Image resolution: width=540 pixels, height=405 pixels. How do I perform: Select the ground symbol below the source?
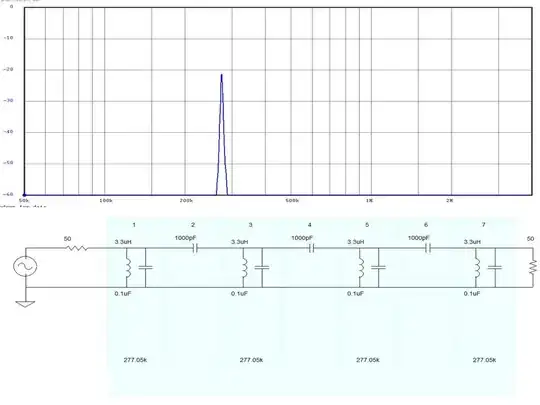pos(25,304)
